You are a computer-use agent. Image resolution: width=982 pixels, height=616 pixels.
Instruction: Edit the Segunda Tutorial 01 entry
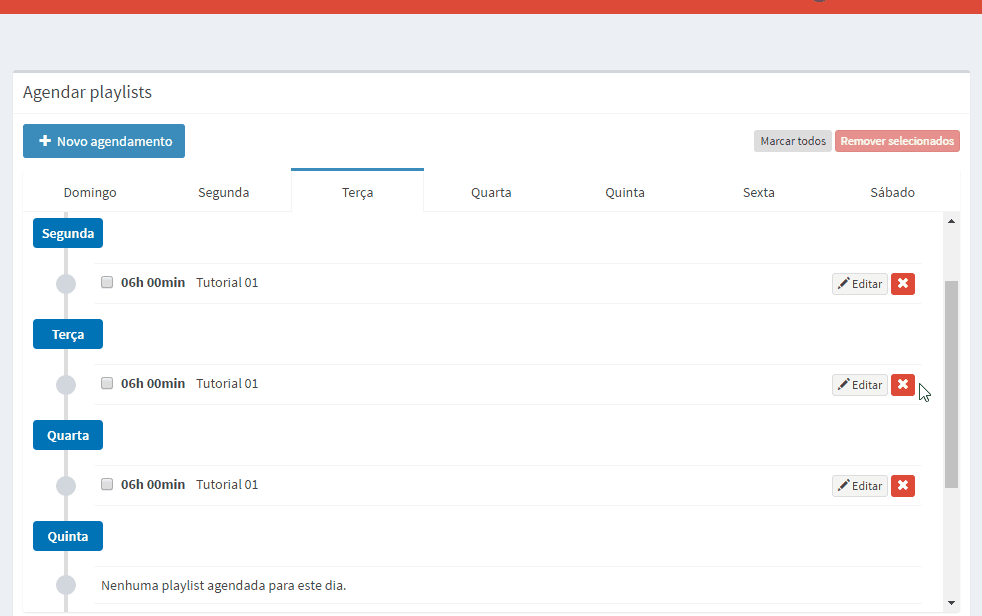coord(859,284)
